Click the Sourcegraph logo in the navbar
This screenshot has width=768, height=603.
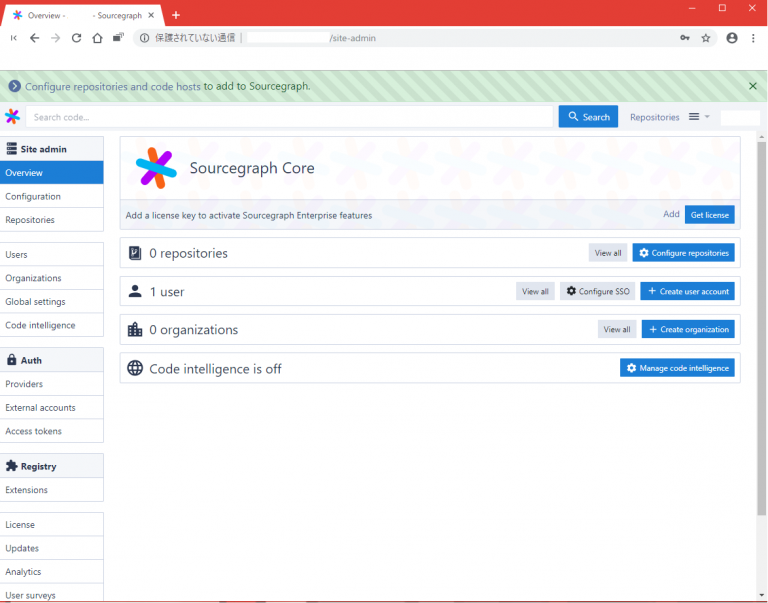[x=12, y=117]
